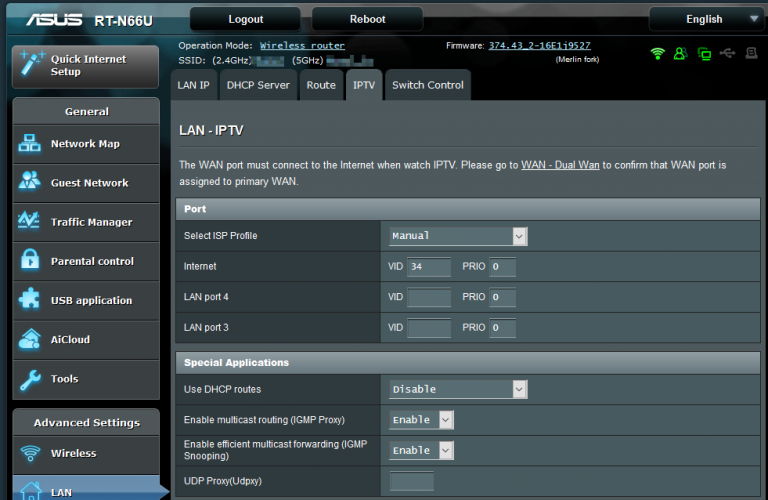Click the green wireless signal status icon
The image size is (768, 500).
tap(657, 53)
